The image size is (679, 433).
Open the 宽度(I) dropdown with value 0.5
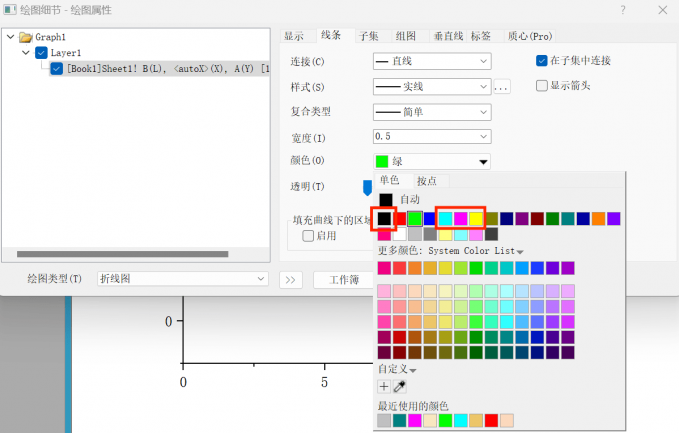(432, 136)
